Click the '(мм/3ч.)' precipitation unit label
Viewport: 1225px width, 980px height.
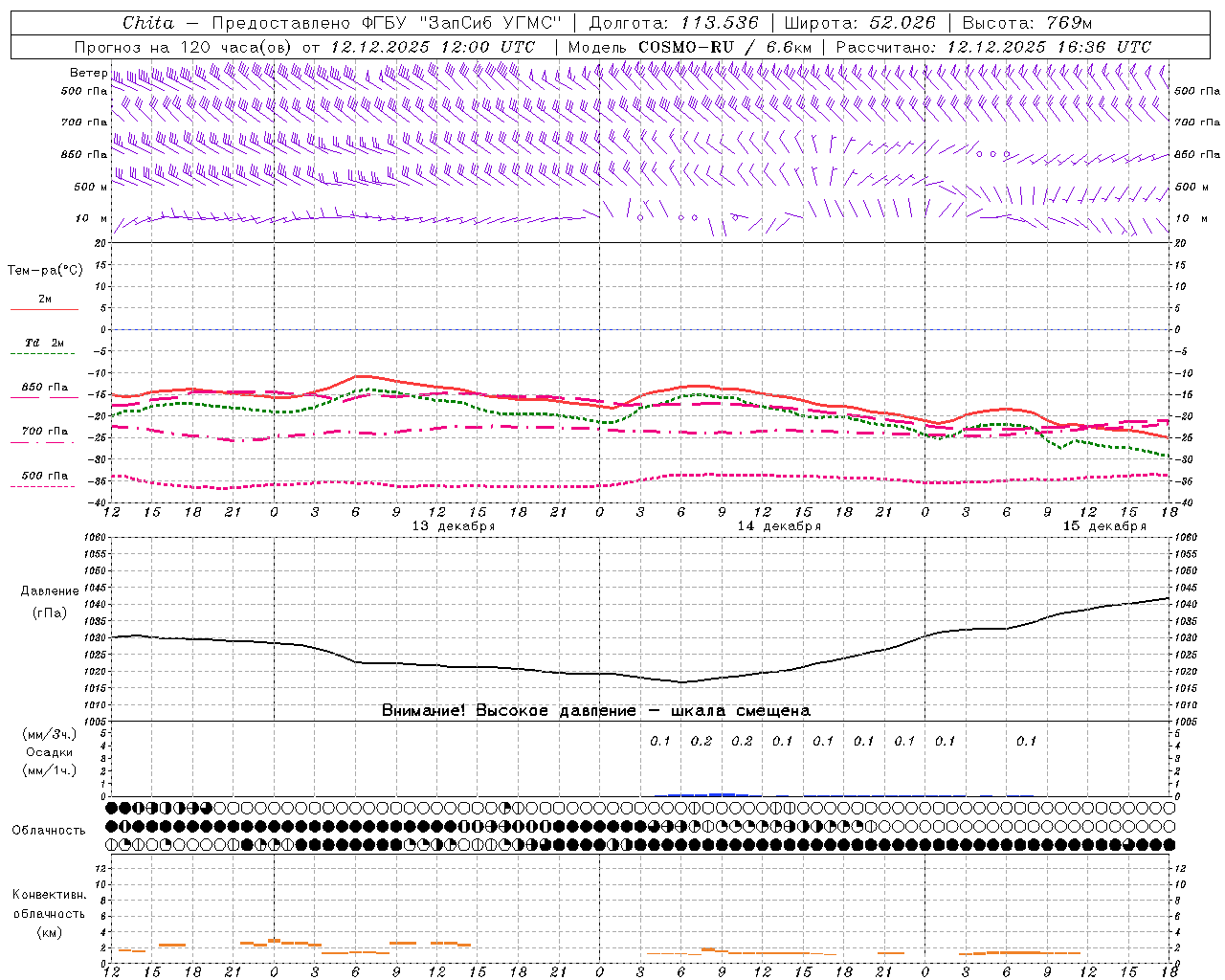[x=50, y=734]
